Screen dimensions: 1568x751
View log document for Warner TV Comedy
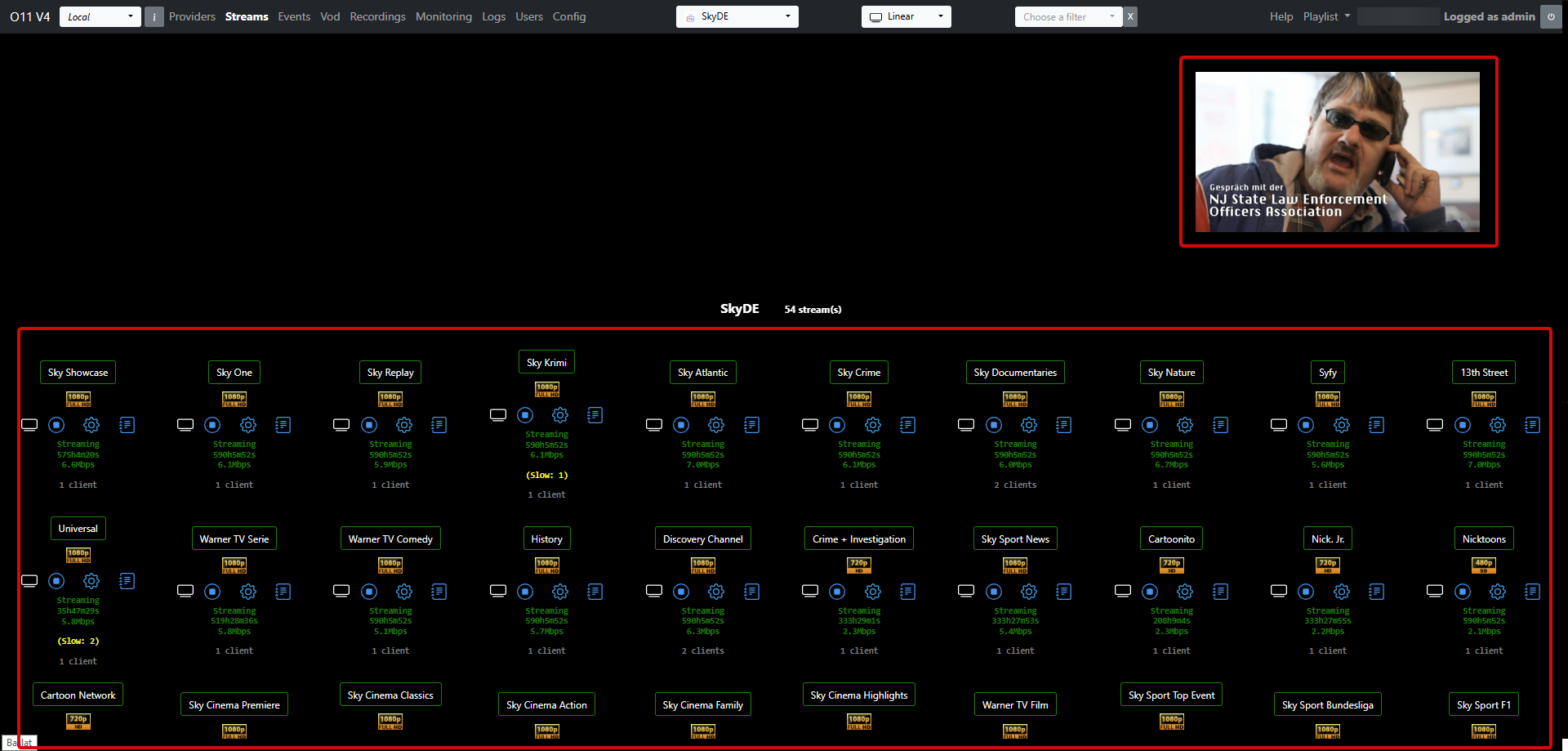tap(439, 591)
